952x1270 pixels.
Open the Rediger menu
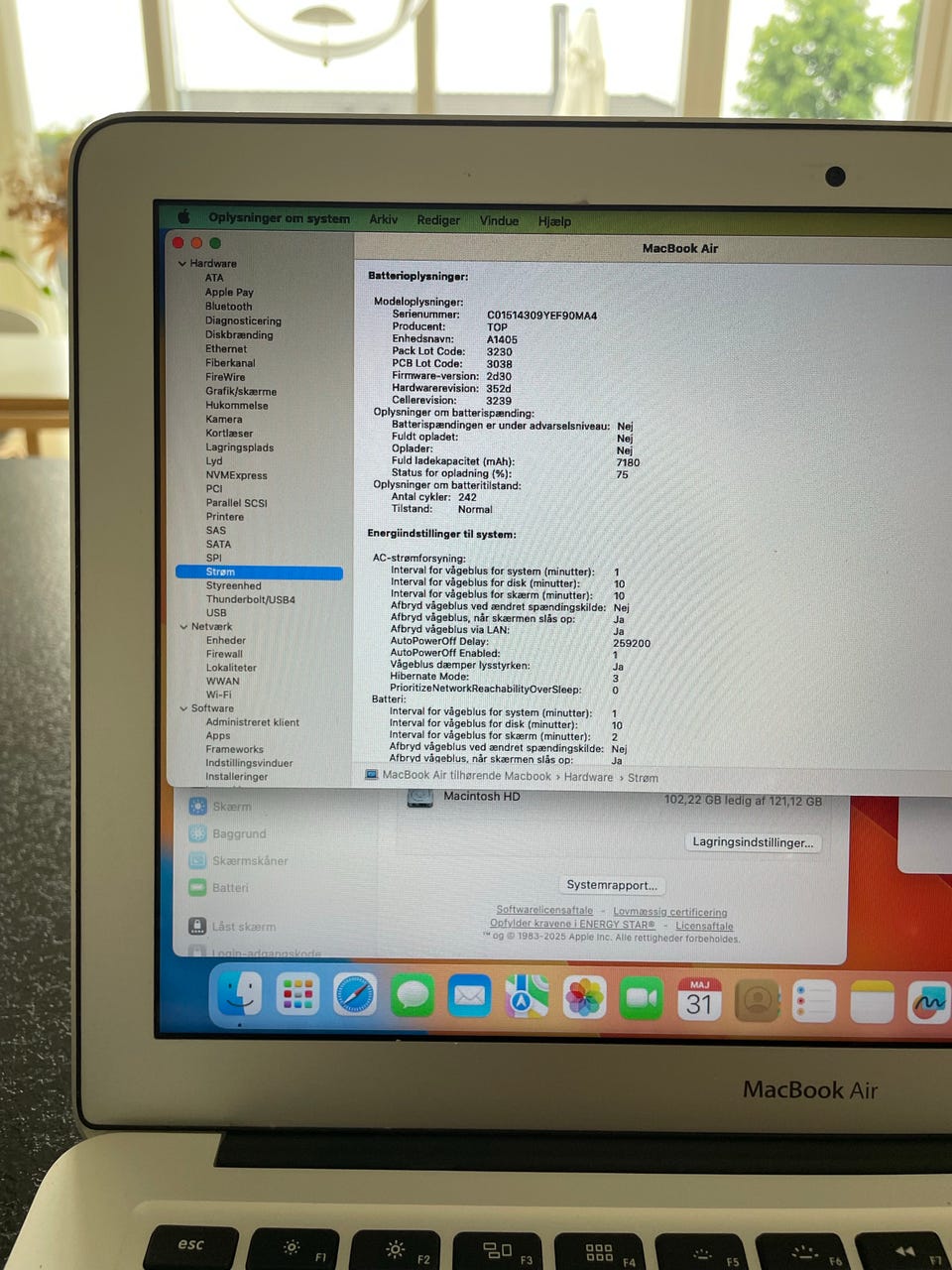[x=438, y=220]
